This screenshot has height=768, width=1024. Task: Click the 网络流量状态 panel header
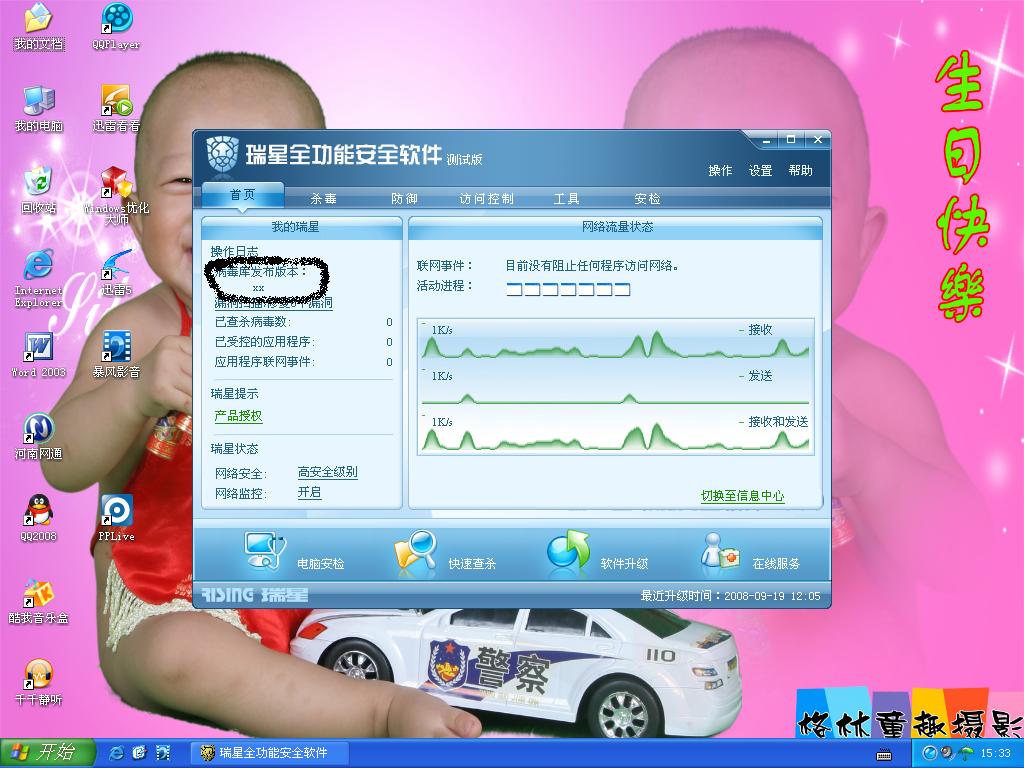click(617, 227)
